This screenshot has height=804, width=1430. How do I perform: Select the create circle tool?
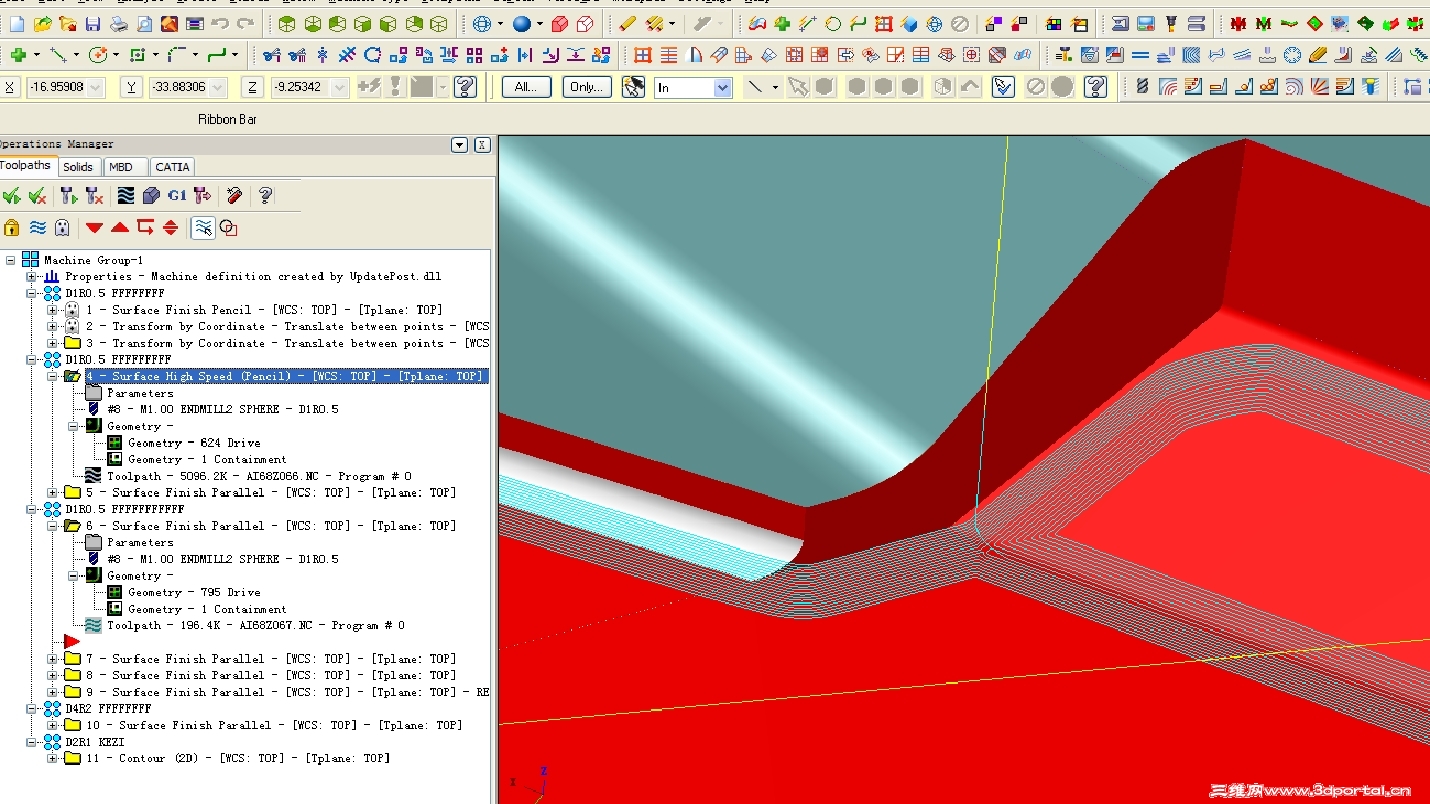[98, 55]
